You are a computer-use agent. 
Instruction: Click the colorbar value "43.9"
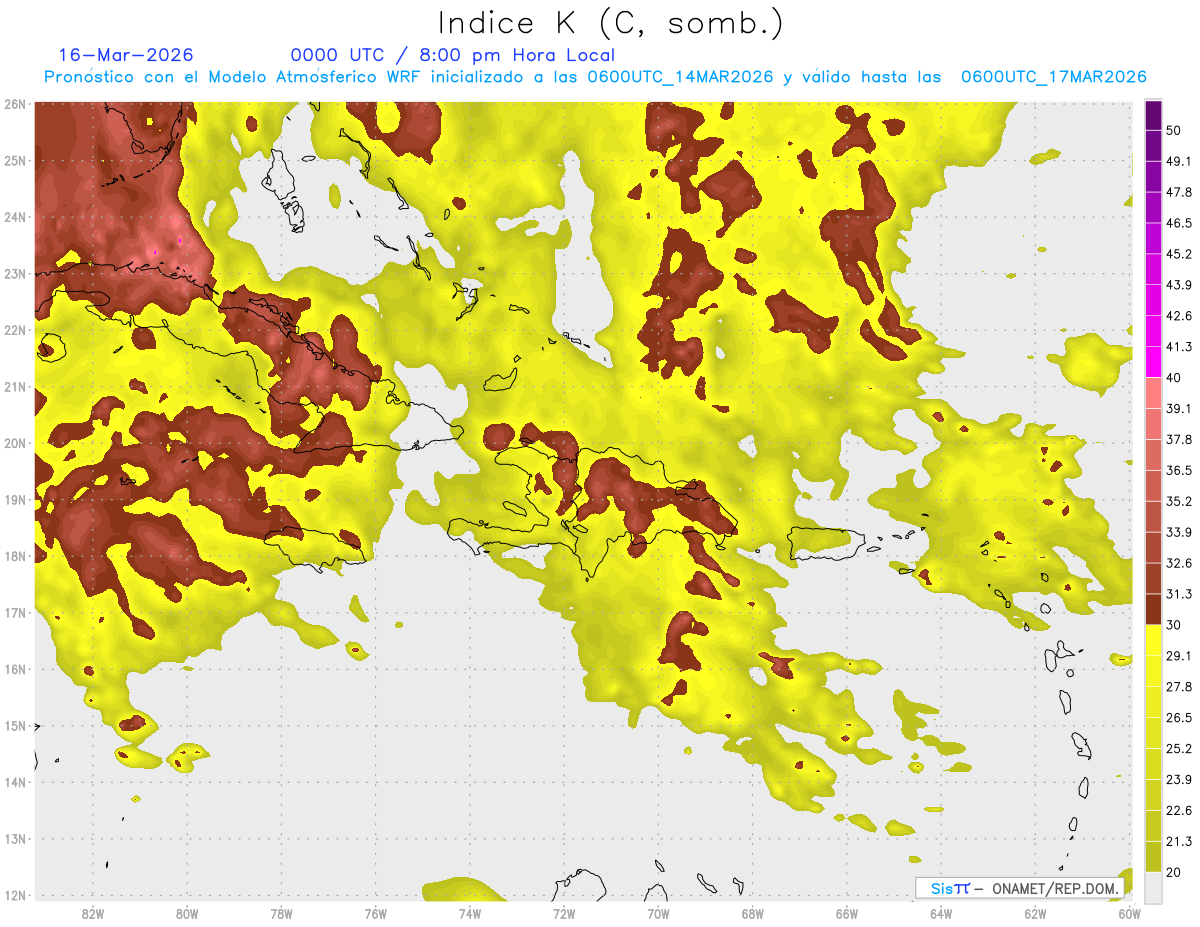[x=1179, y=284]
